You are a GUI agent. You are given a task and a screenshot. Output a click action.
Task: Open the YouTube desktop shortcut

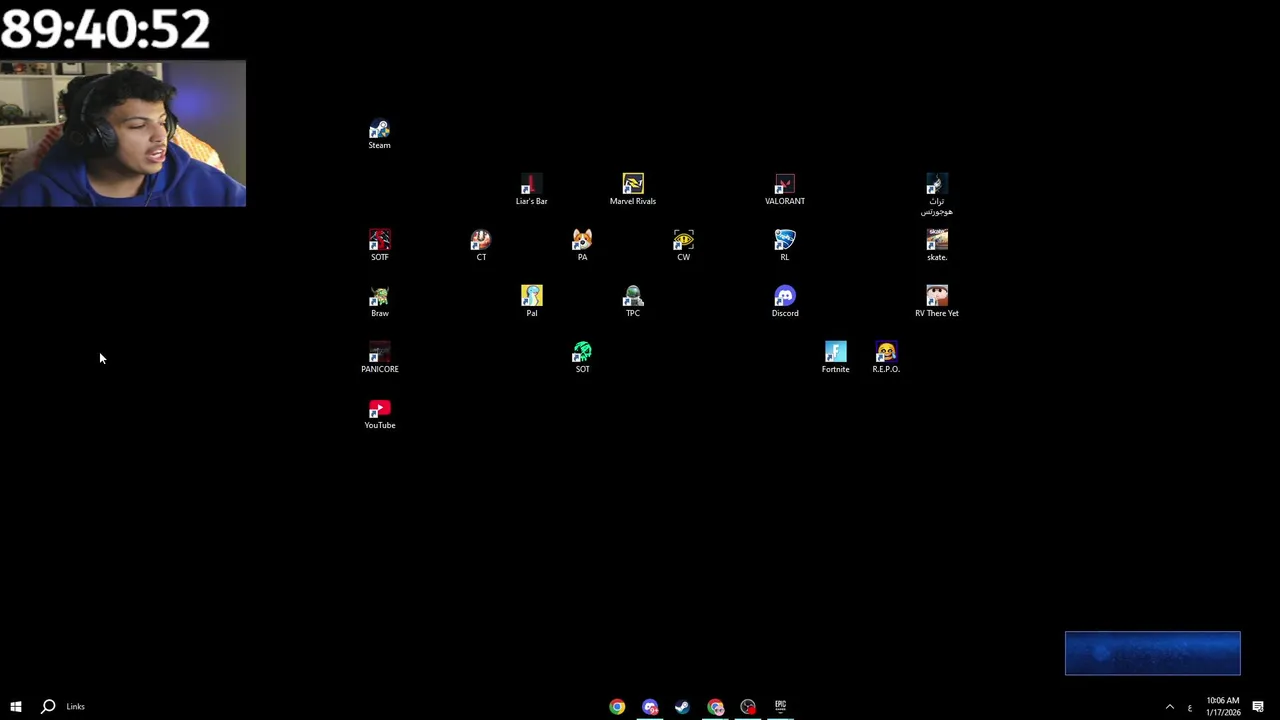click(380, 414)
